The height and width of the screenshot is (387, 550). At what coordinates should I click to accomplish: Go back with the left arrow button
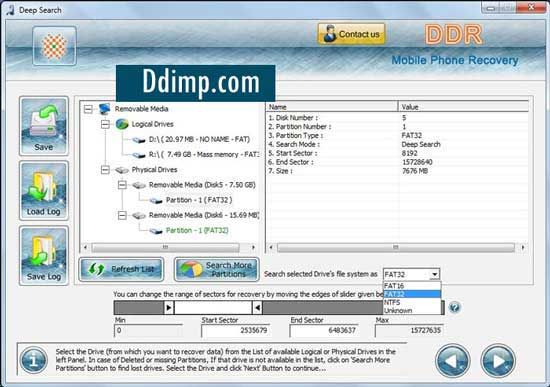(452, 360)
